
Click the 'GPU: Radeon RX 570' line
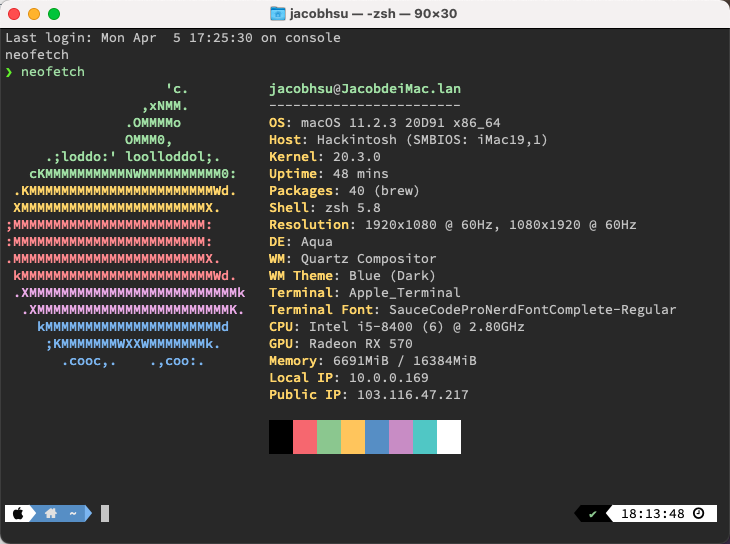(341, 344)
